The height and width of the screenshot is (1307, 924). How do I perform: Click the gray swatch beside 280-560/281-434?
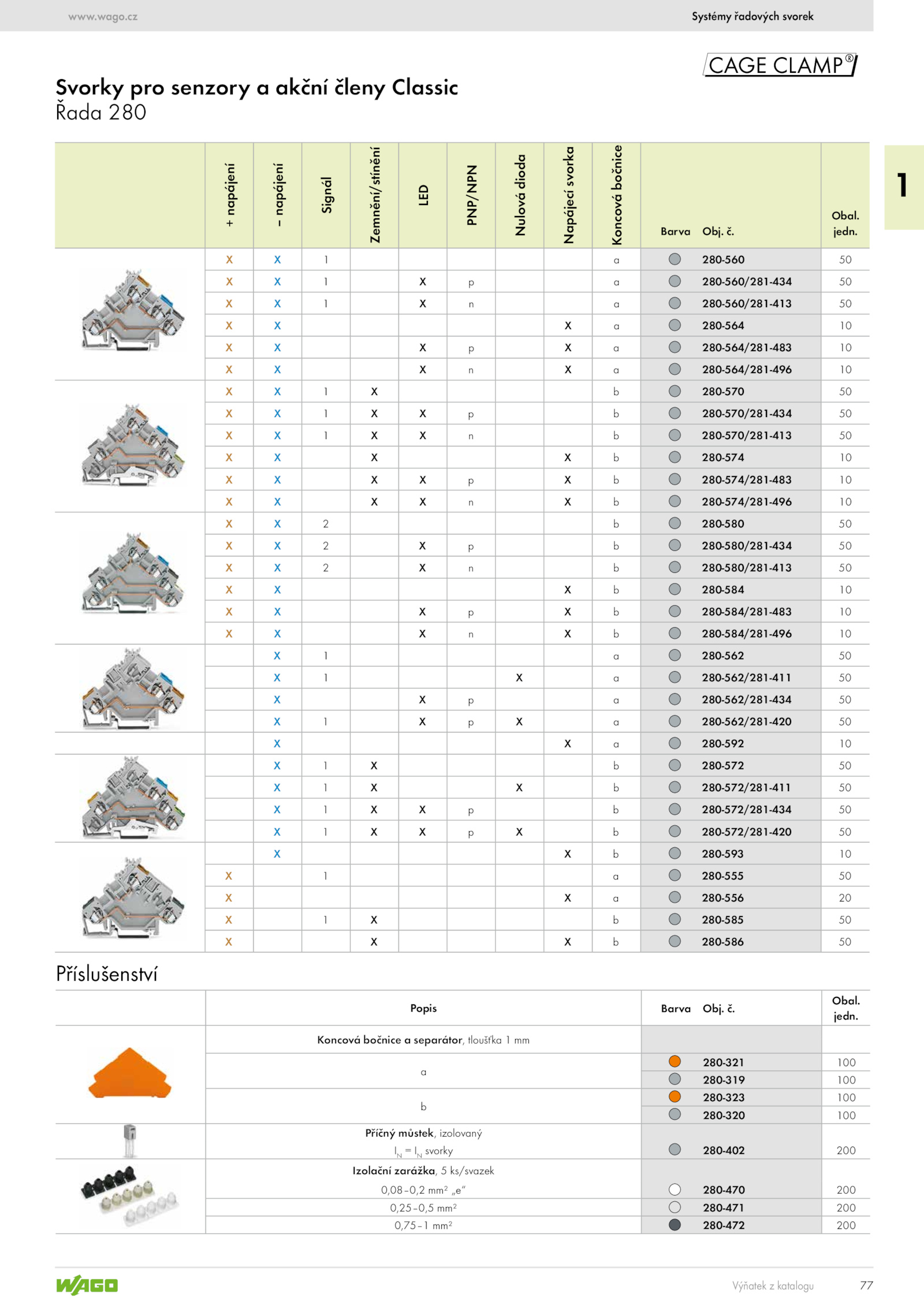click(x=675, y=281)
